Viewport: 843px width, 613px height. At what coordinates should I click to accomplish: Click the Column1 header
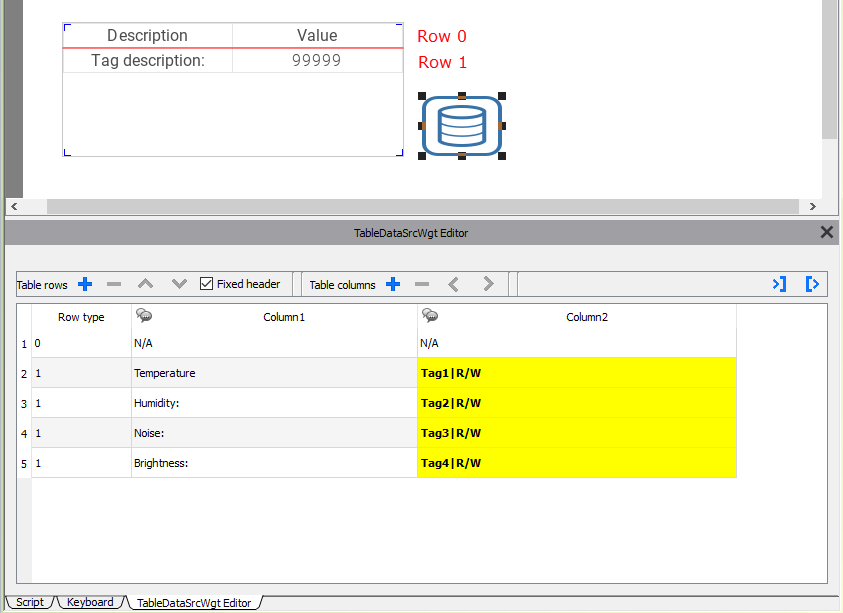pyautogui.click(x=283, y=317)
